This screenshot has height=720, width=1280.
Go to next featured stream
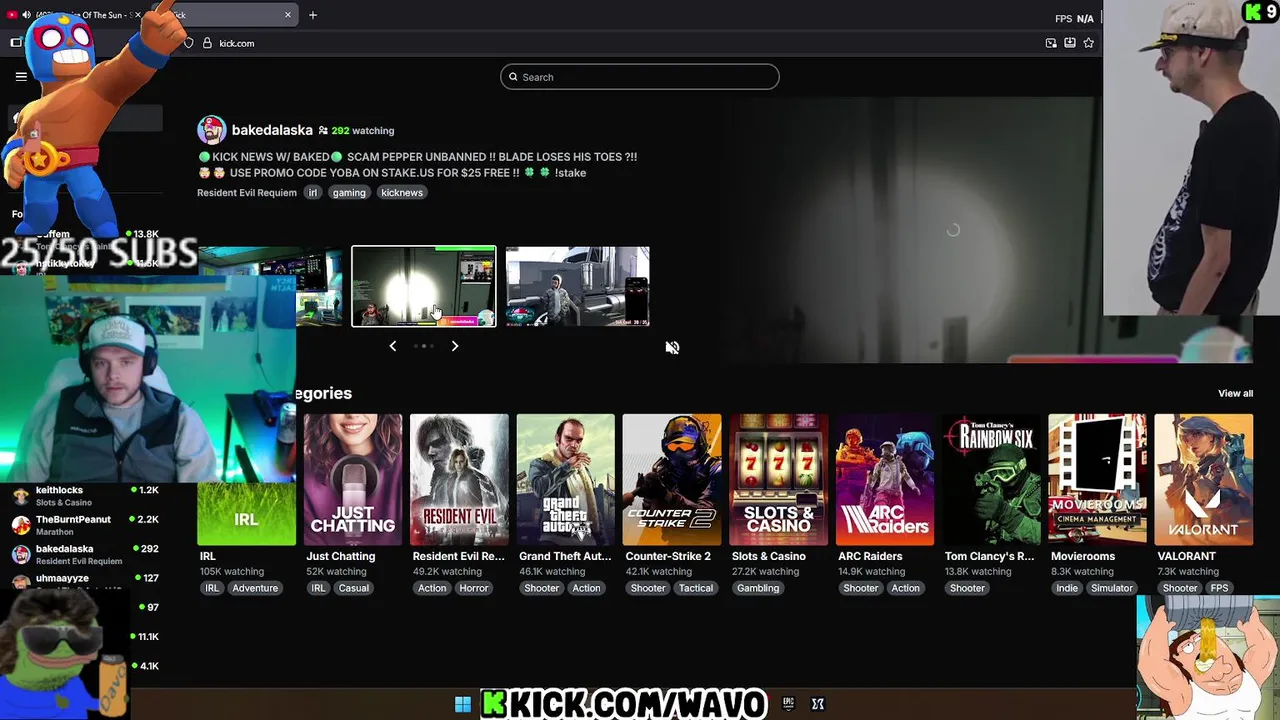click(x=454, y=346)
